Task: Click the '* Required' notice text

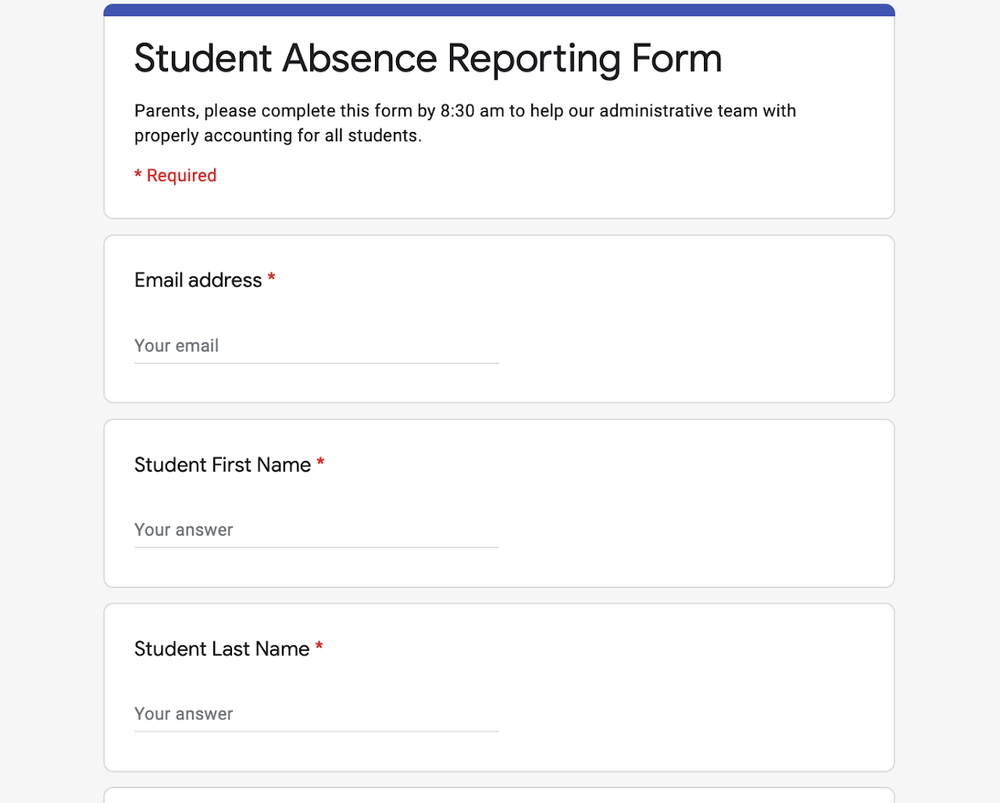Action: (175, 175)
